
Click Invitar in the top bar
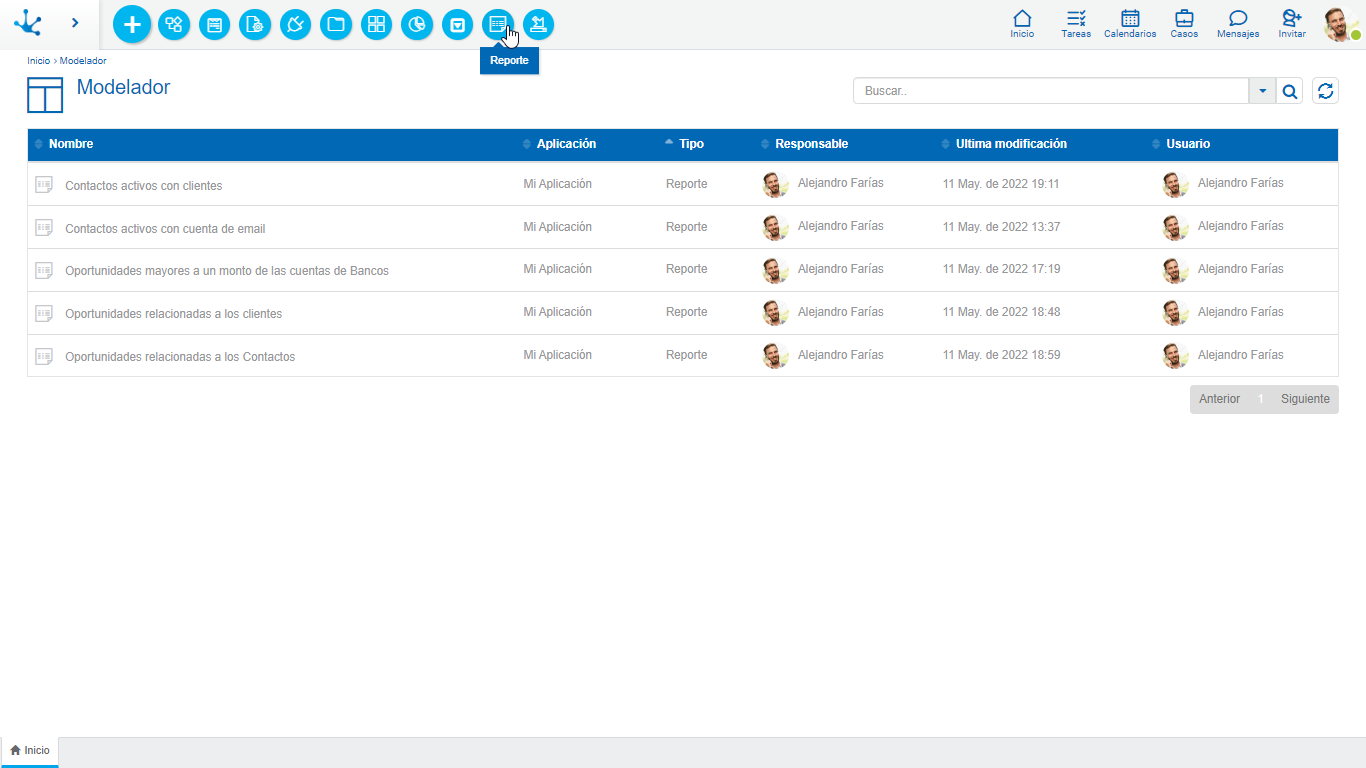[x=1292, y=24]
